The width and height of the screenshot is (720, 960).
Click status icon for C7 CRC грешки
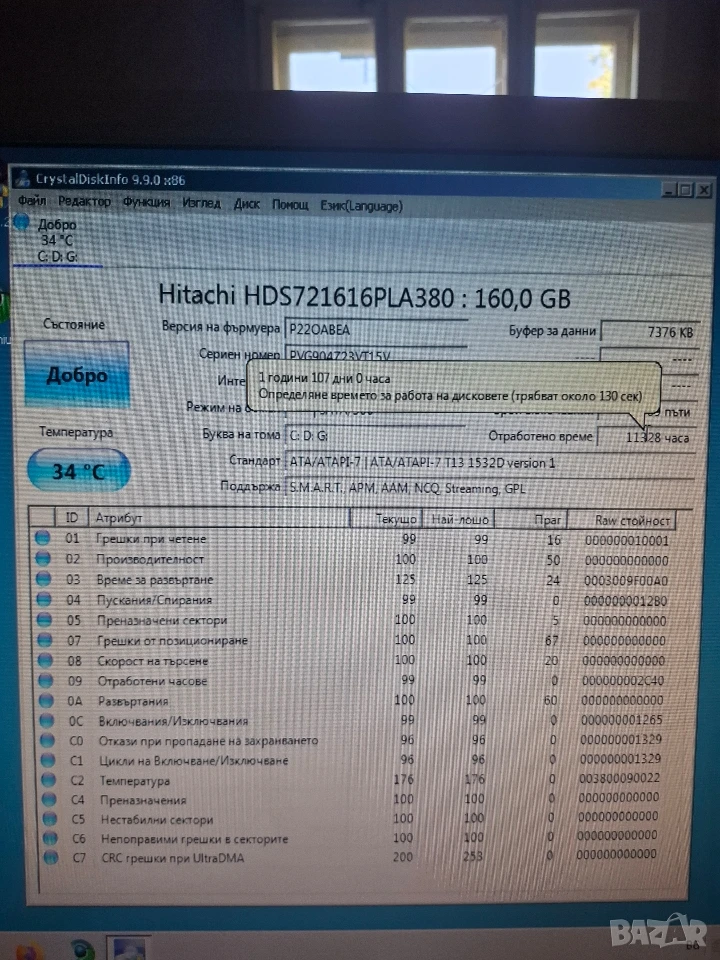pos(51,857)
